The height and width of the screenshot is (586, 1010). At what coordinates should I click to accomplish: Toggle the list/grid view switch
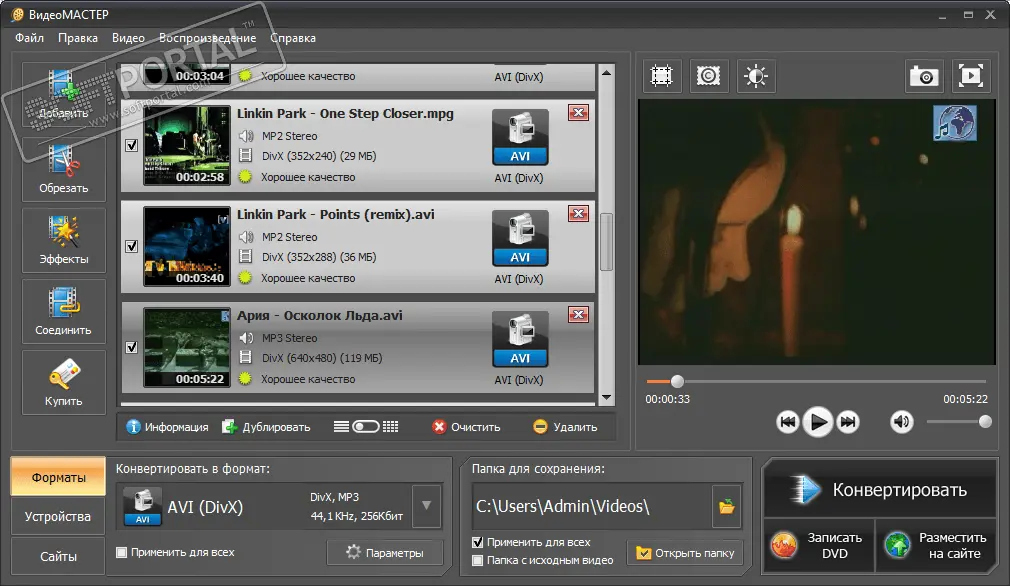point(366,427)
